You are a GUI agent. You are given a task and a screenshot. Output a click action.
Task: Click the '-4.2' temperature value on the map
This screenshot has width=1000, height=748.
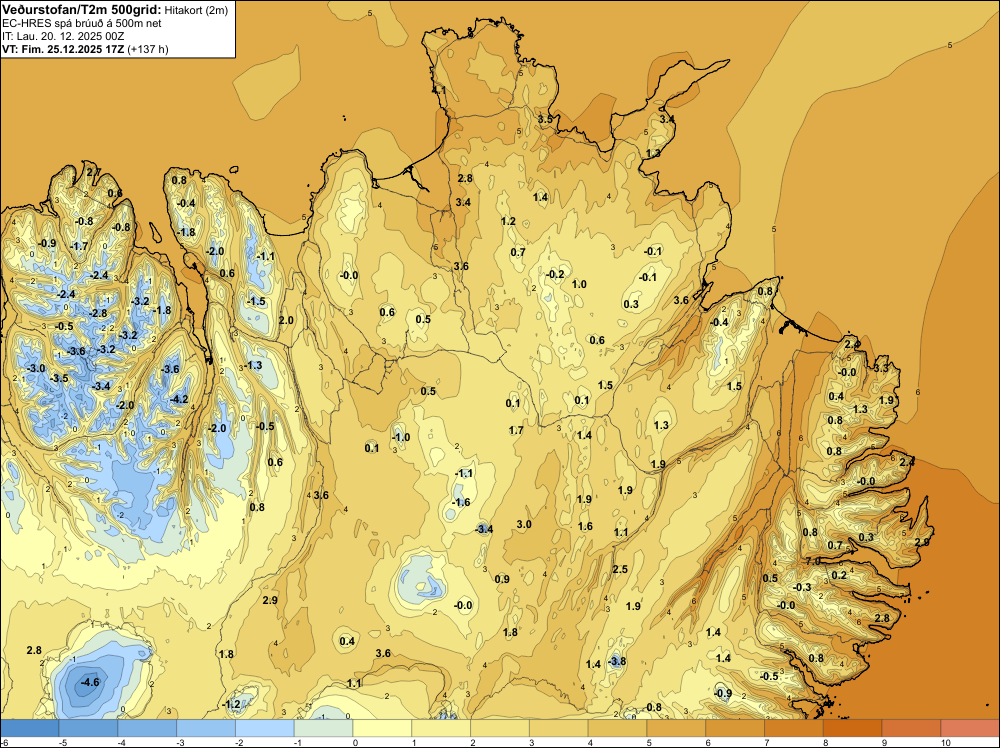(x=179, y=400)
